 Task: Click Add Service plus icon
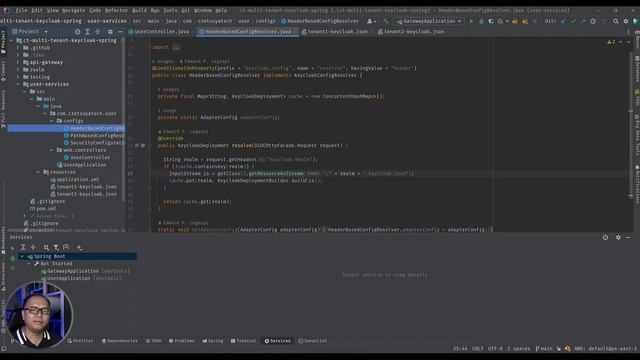coord(79,247)
